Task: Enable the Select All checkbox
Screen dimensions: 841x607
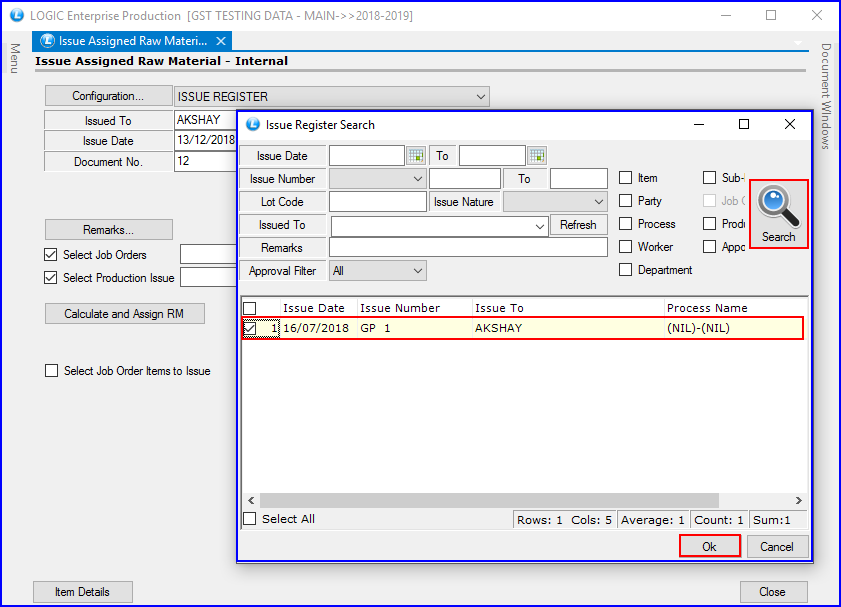Action: point(250,519)
